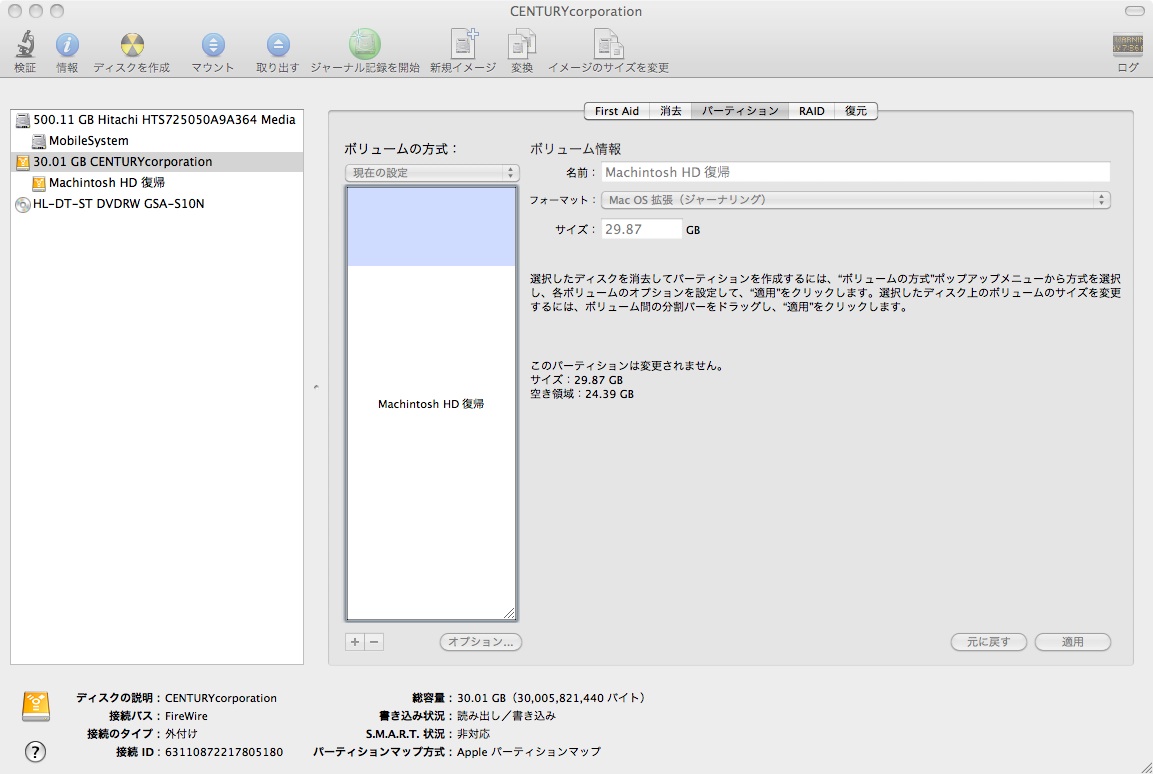This screenshot has width=1153, height=774.
Task: Switch to the First Aid tab
Action: point(616,111)
